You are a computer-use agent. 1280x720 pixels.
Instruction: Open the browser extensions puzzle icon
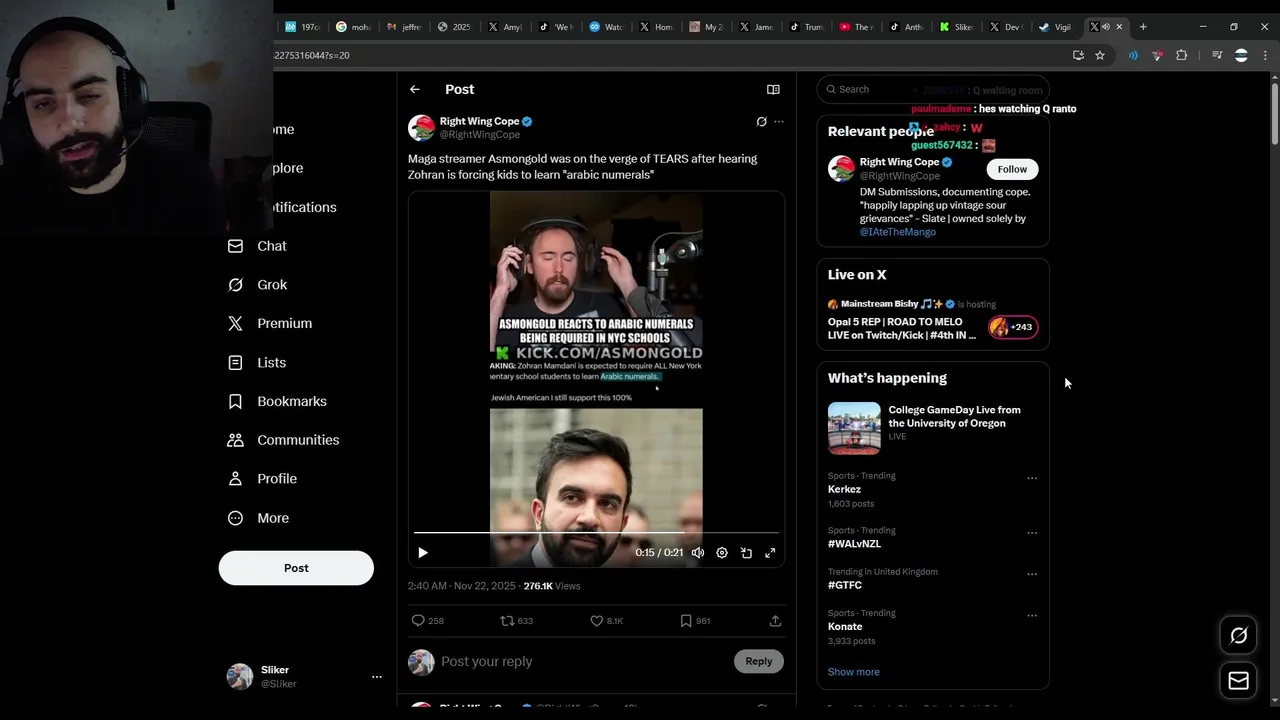[1181, 55]
